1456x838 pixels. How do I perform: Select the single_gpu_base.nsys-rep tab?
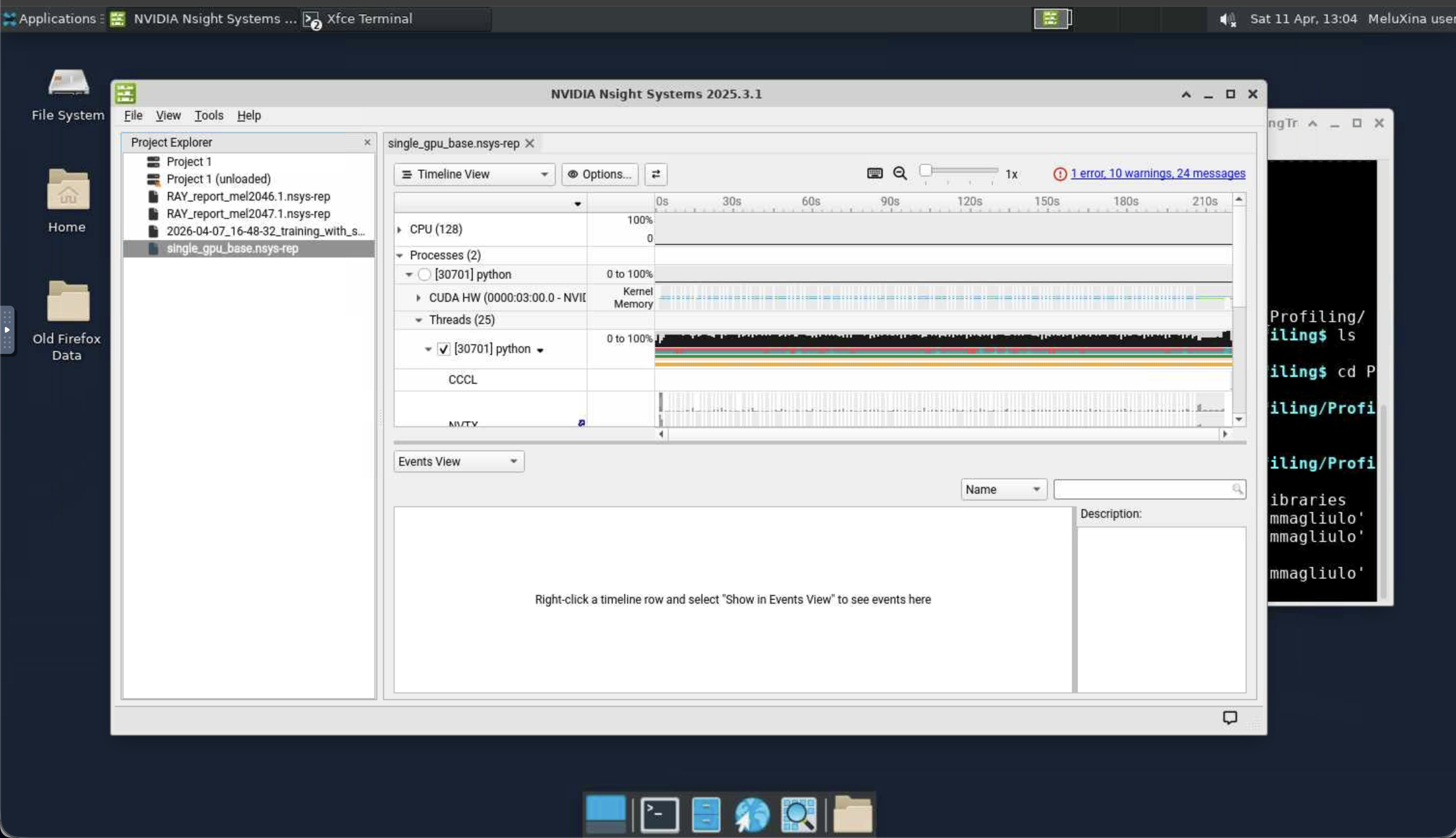(x=453, y=143)
